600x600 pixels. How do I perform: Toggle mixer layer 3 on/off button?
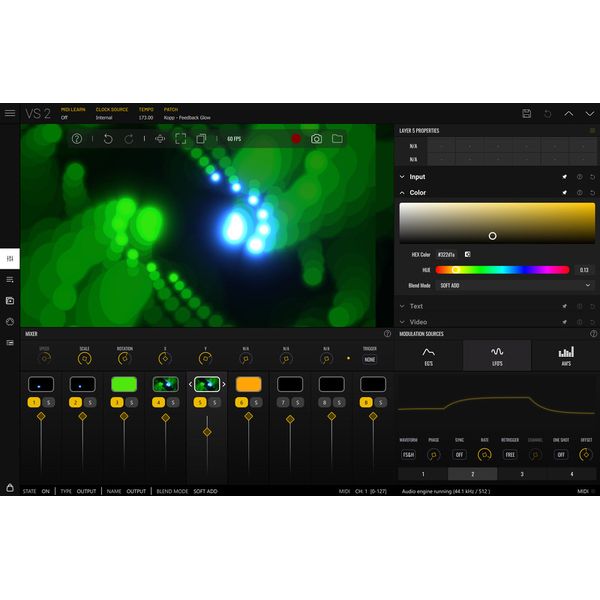(117, 403)
